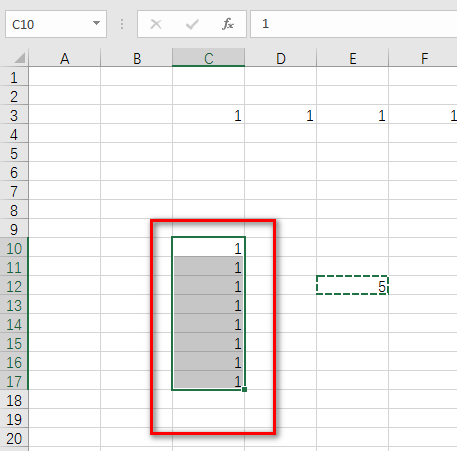457x451 pixels.
Task: Select column F header
Action: pos(423,58)
